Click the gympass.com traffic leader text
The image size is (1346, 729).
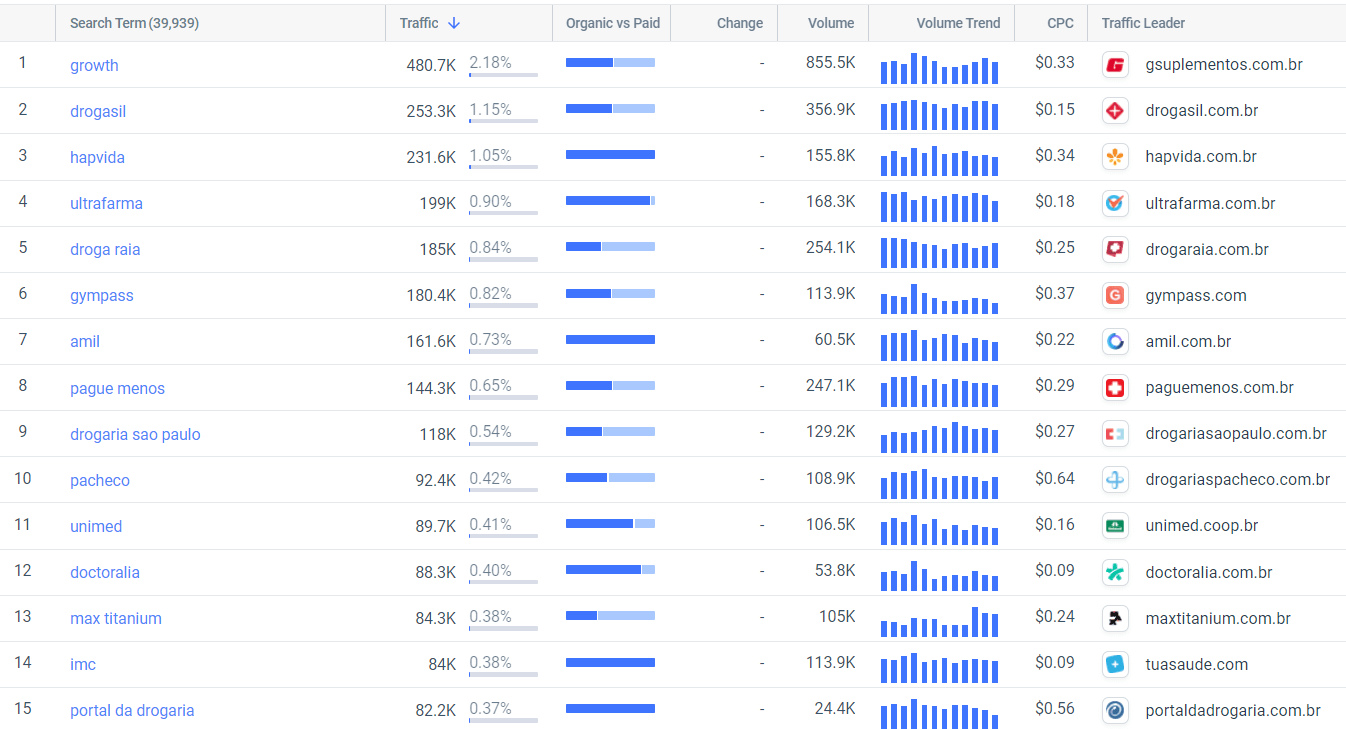click(x=1196, y=295)
